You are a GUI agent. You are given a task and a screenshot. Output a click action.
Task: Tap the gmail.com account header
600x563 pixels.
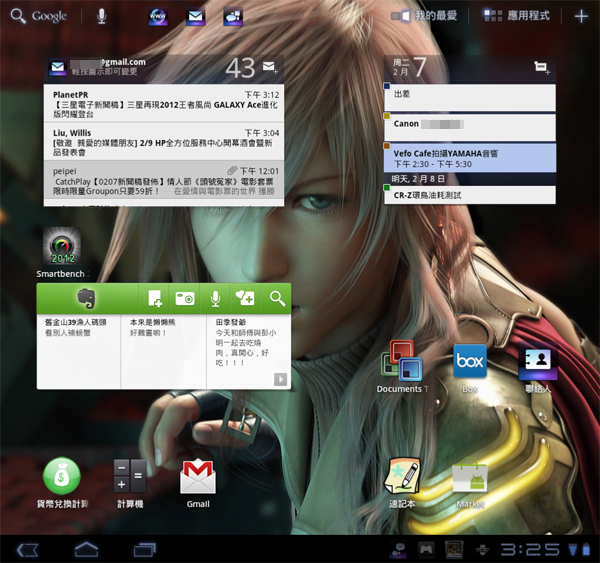coord(108,67)
